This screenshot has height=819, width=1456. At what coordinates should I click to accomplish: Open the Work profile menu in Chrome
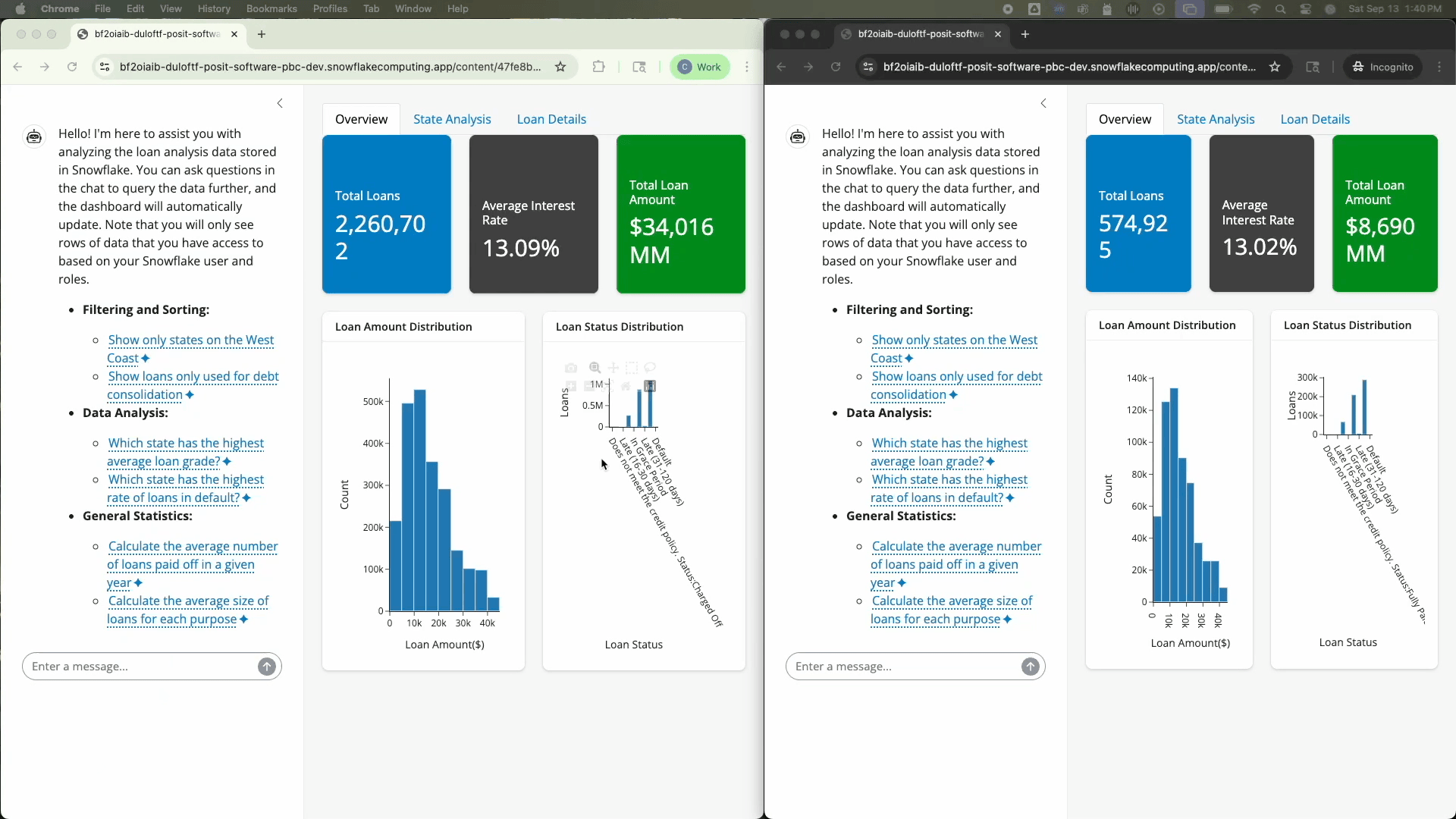point(700,67)
